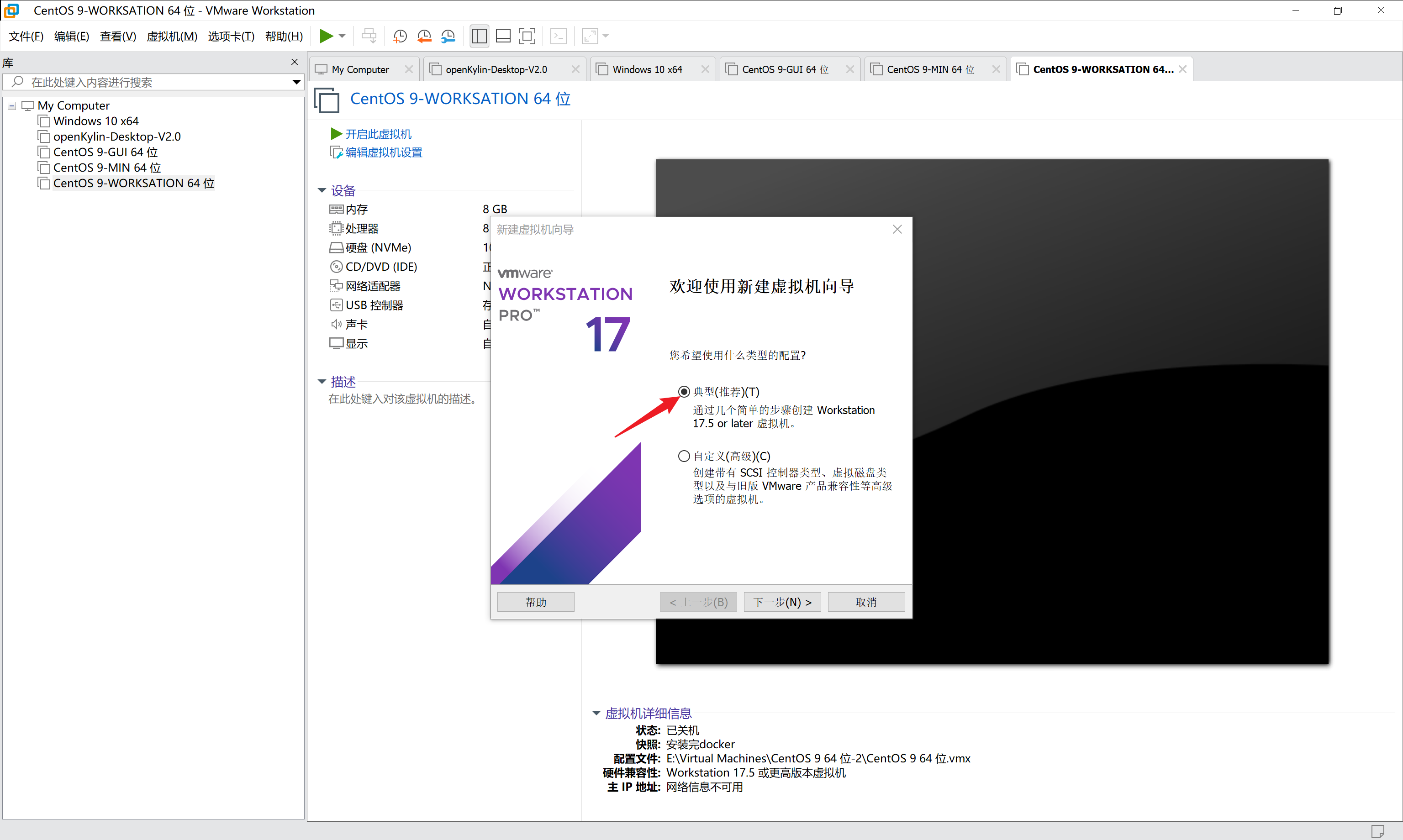Click the 显示 display device icon
The width and height of the screenshot is (1403, 840).
click(x=336, y=344)
